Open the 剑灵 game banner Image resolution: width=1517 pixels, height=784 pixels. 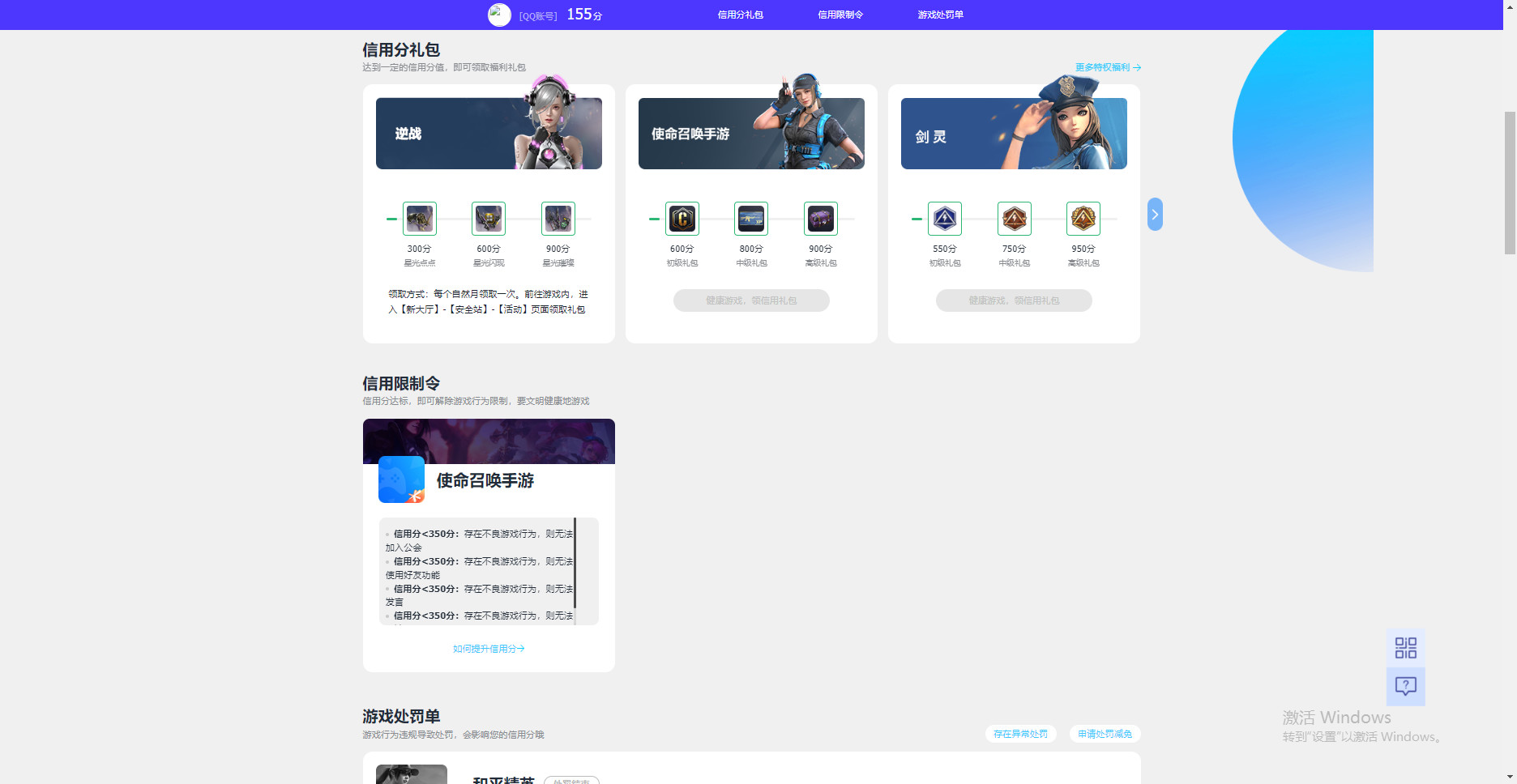[x=1014, y=134]
